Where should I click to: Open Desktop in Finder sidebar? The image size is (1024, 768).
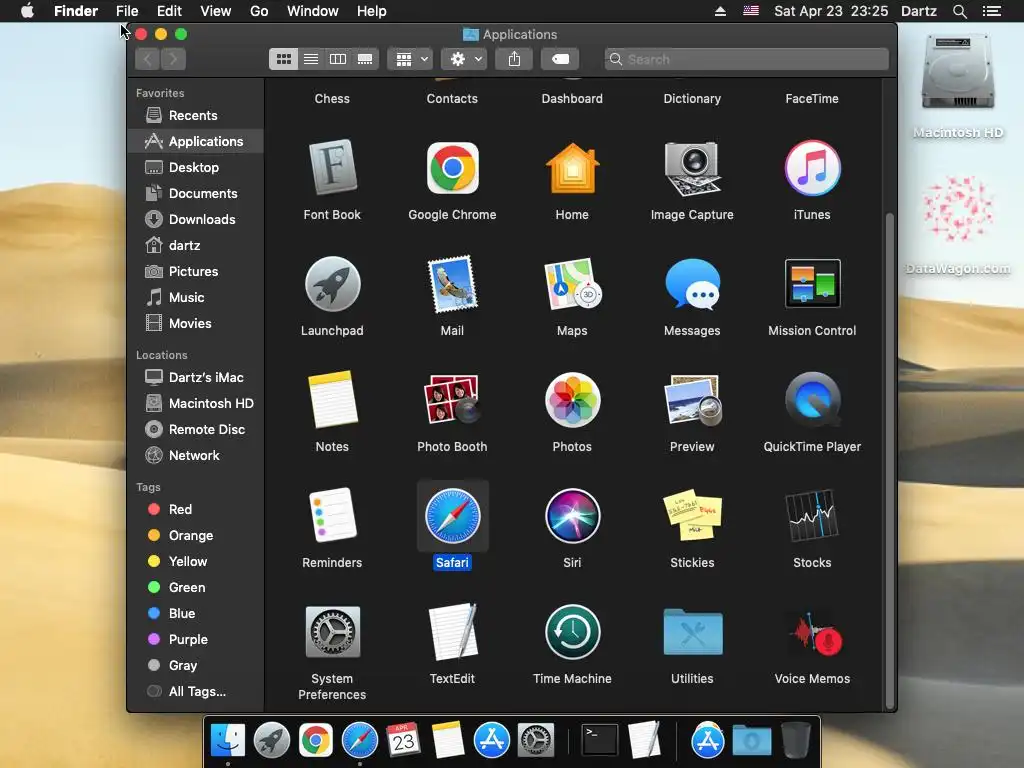[x=195, y=167]
